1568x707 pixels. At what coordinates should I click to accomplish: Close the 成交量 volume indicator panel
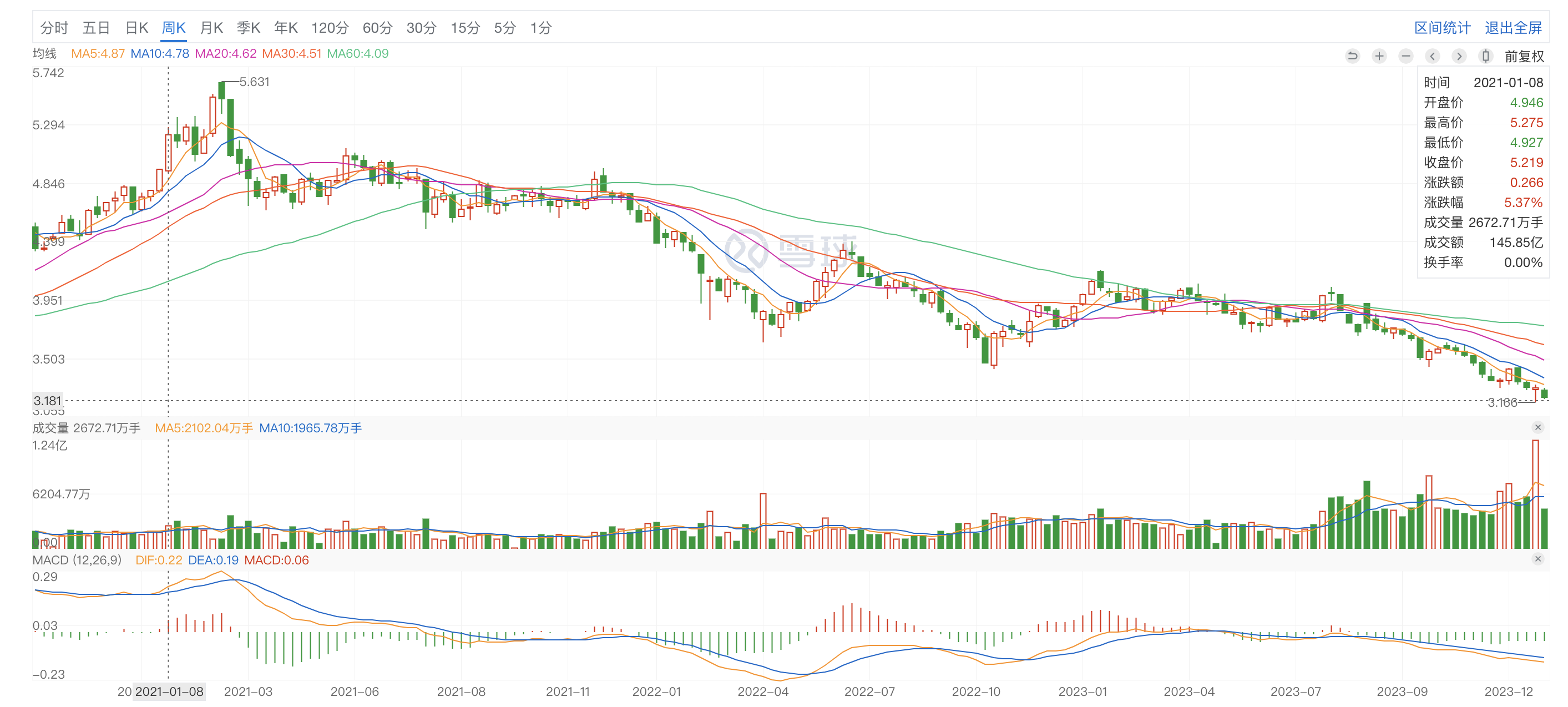[1537, 427]
